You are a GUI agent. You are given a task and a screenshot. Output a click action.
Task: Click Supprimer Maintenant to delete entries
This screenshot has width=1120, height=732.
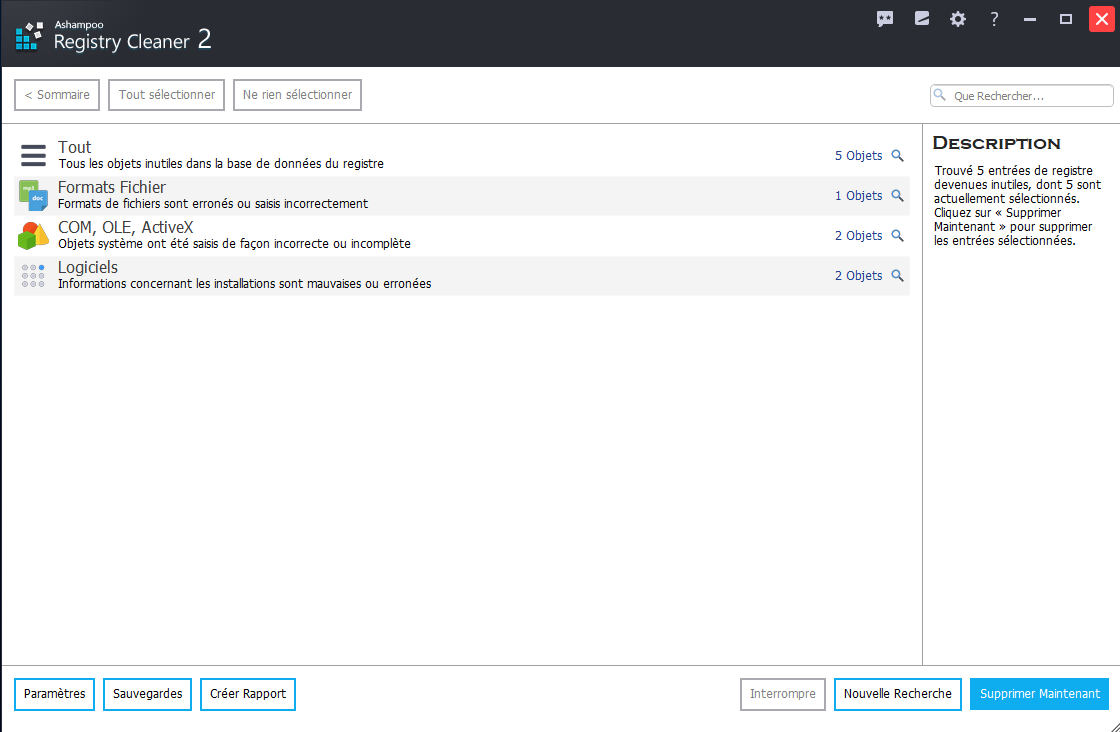(x=1040, y=694)
